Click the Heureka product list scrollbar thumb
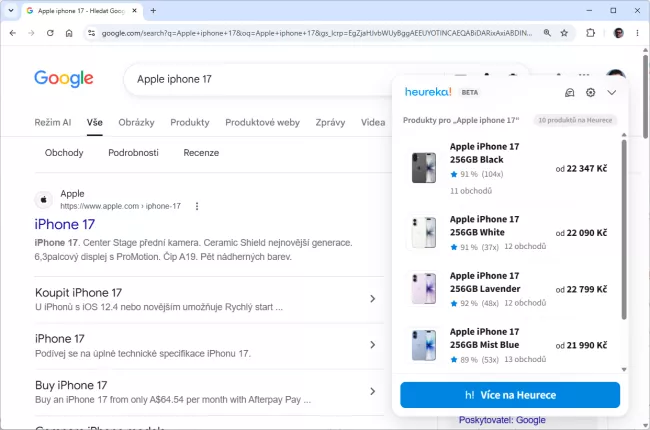 (x=624, y=230)
